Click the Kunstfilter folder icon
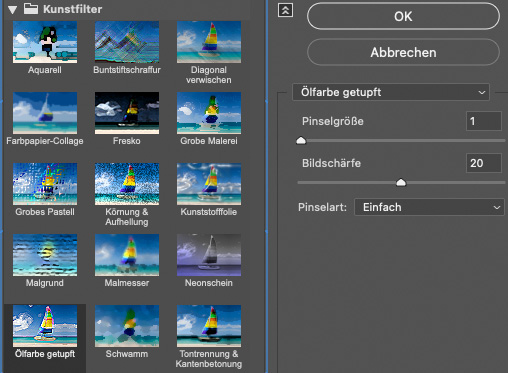508x373 pixels. (x=31, y=9)
